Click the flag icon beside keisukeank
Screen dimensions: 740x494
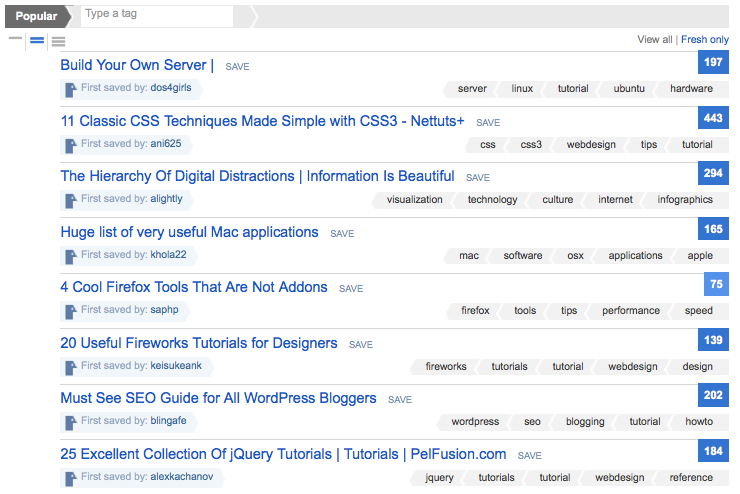[x=70, y=368]
